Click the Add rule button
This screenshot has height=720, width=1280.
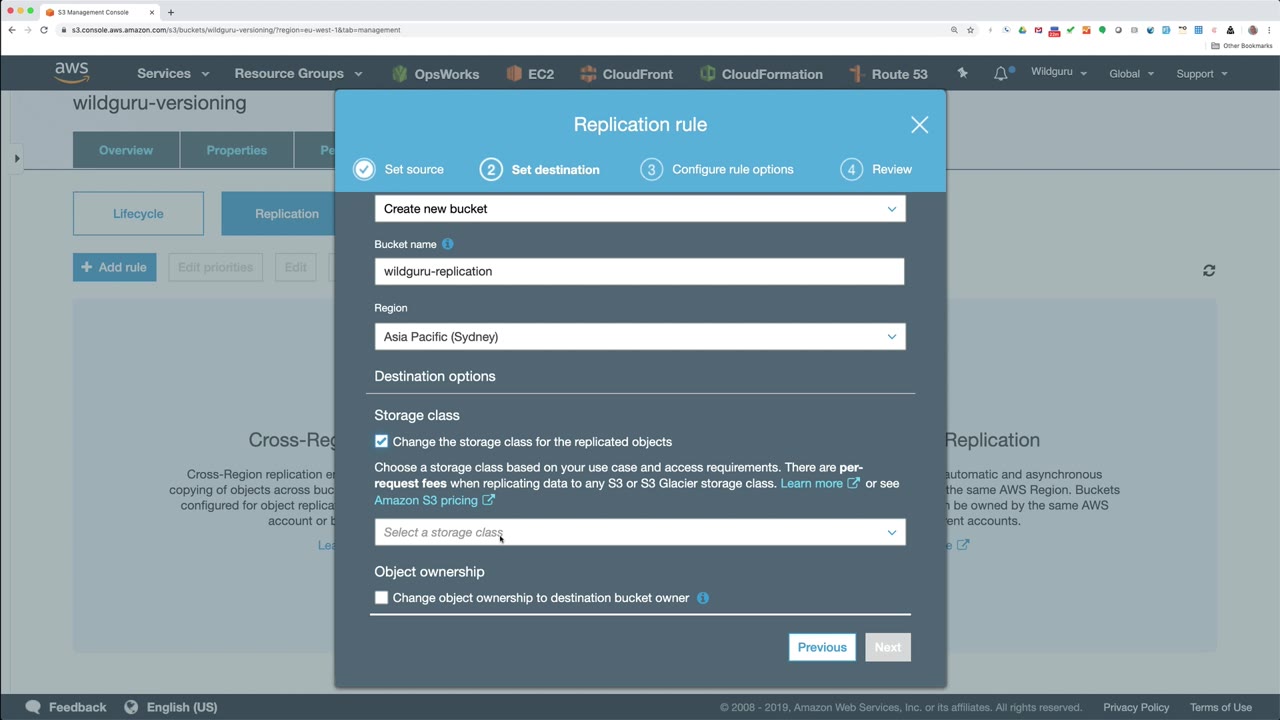(x=115, y=267)
